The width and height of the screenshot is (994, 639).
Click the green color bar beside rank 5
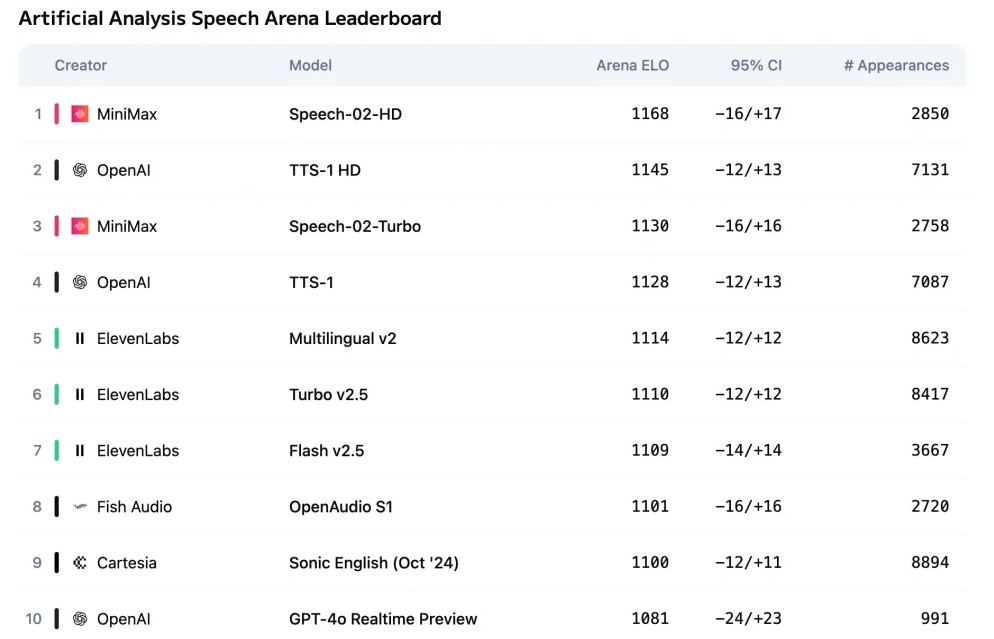click(x=57, y=338)
